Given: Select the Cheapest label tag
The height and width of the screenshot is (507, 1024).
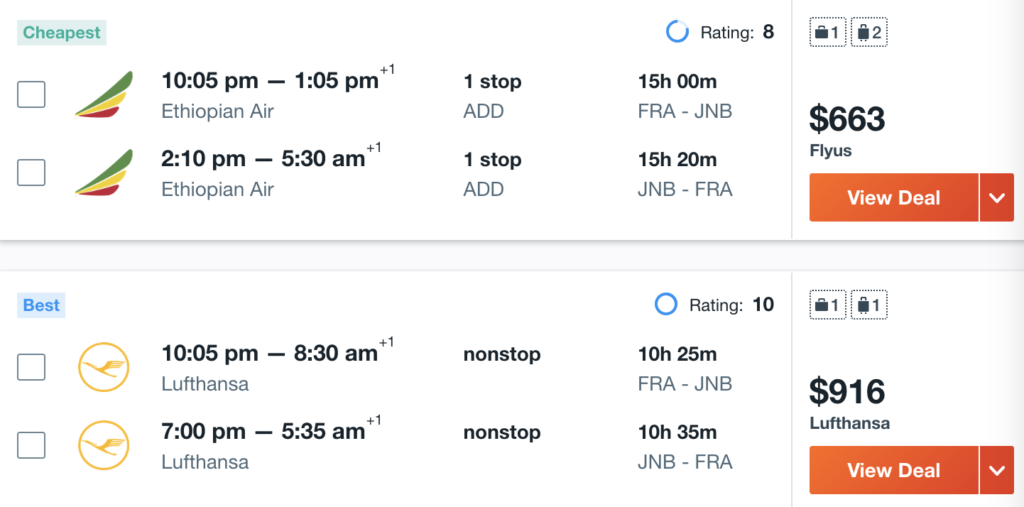Looking at the screenshot, I should (61, 33).
